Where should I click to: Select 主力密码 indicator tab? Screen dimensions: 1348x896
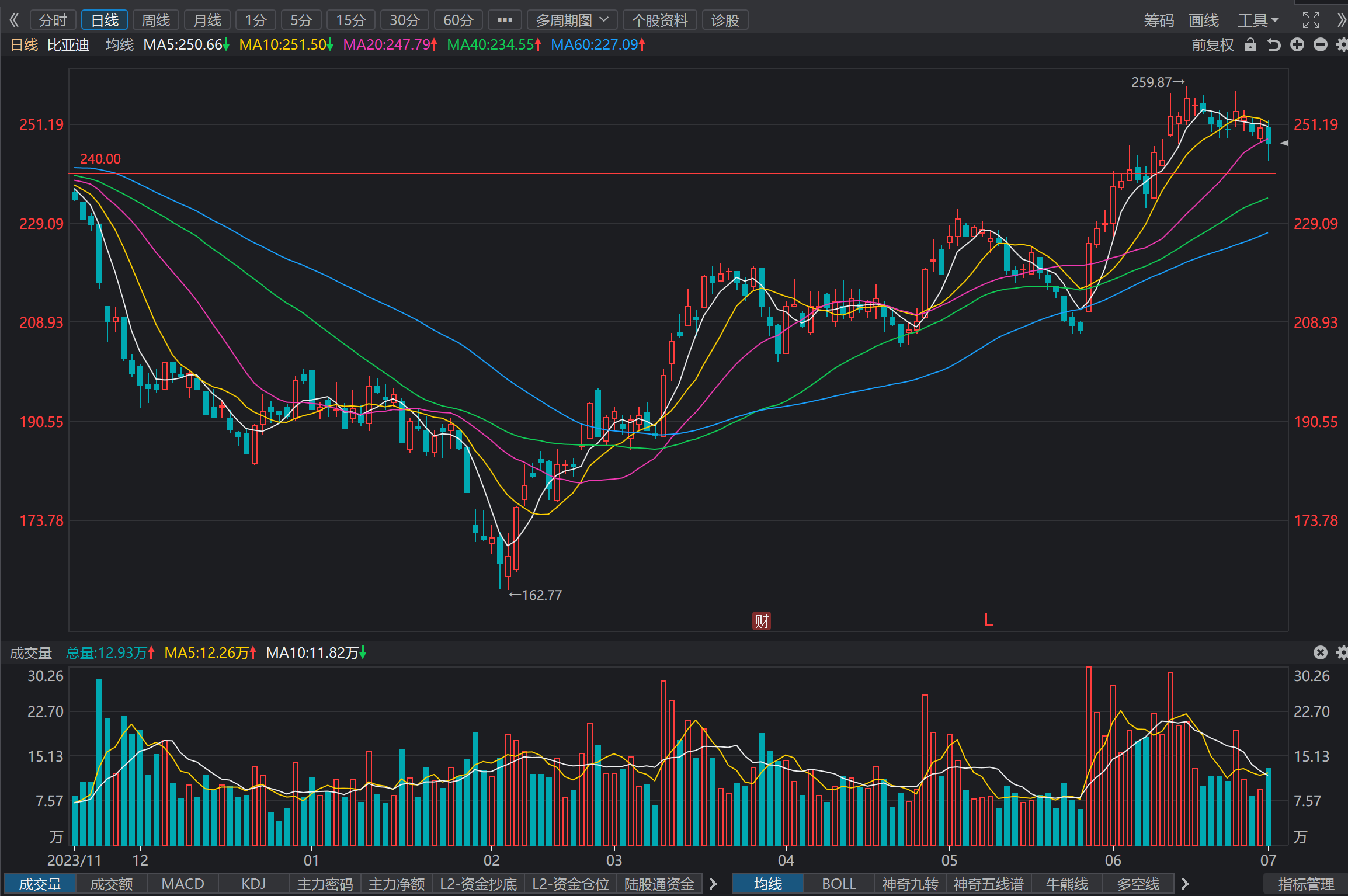click(325, 884)
